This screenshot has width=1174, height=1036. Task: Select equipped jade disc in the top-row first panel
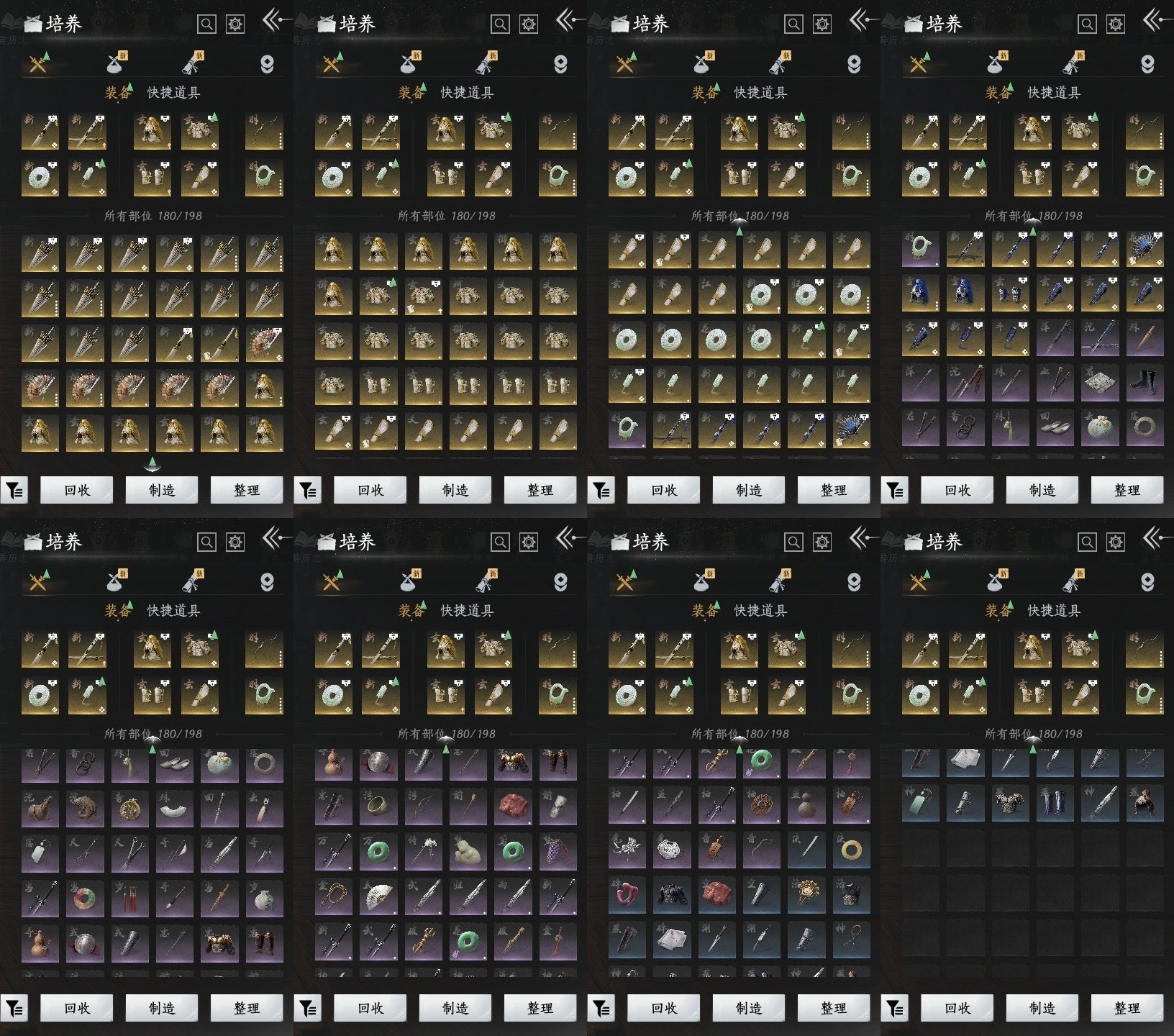(40, 178)
